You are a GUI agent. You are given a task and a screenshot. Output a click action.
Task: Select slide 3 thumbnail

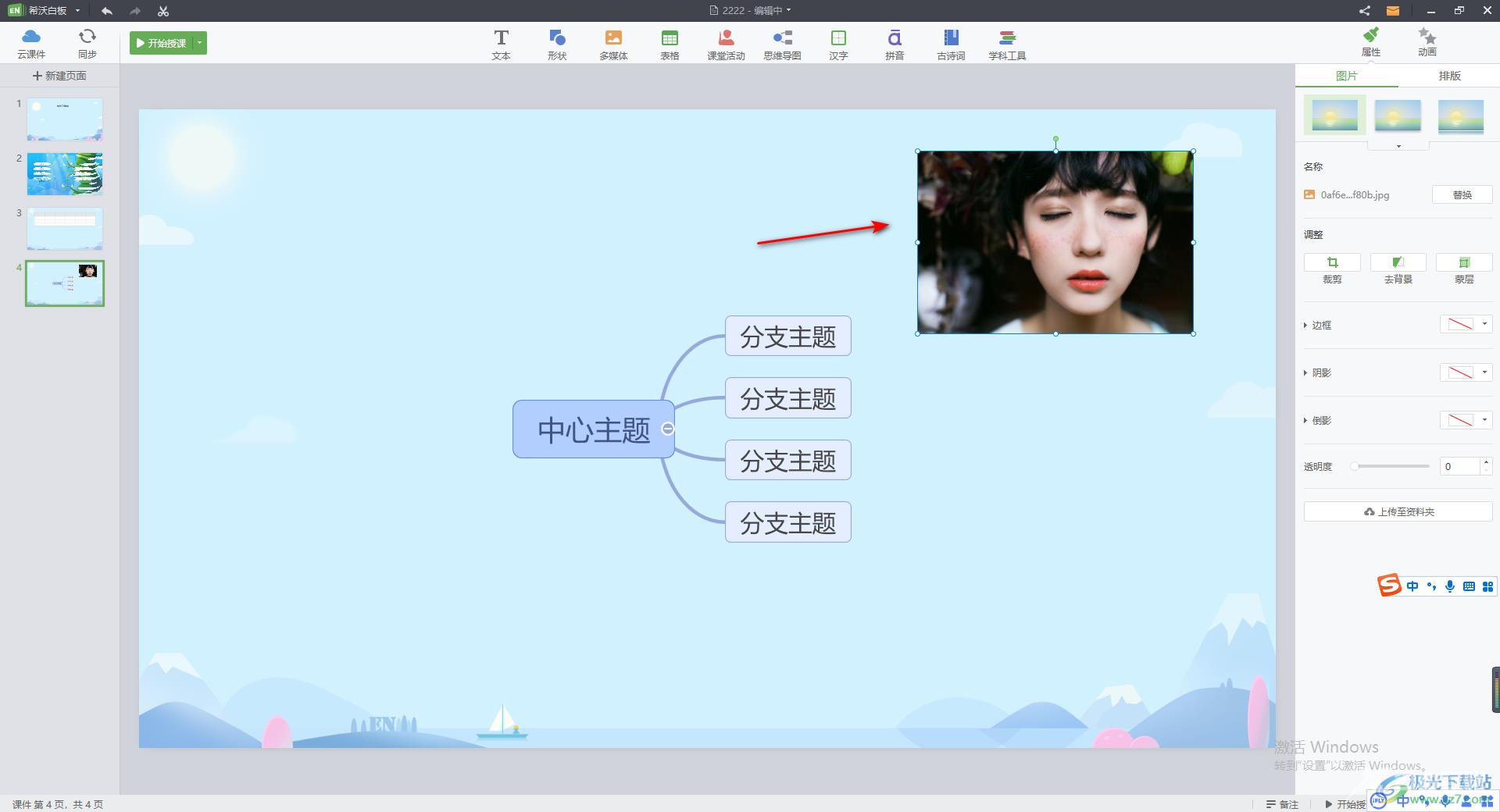(65, 229)
